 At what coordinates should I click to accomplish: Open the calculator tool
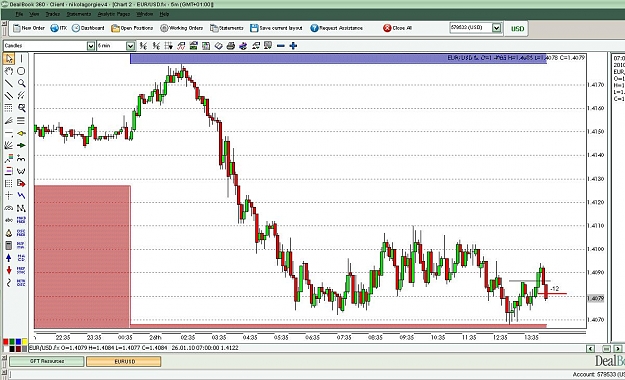pos(9,245)
